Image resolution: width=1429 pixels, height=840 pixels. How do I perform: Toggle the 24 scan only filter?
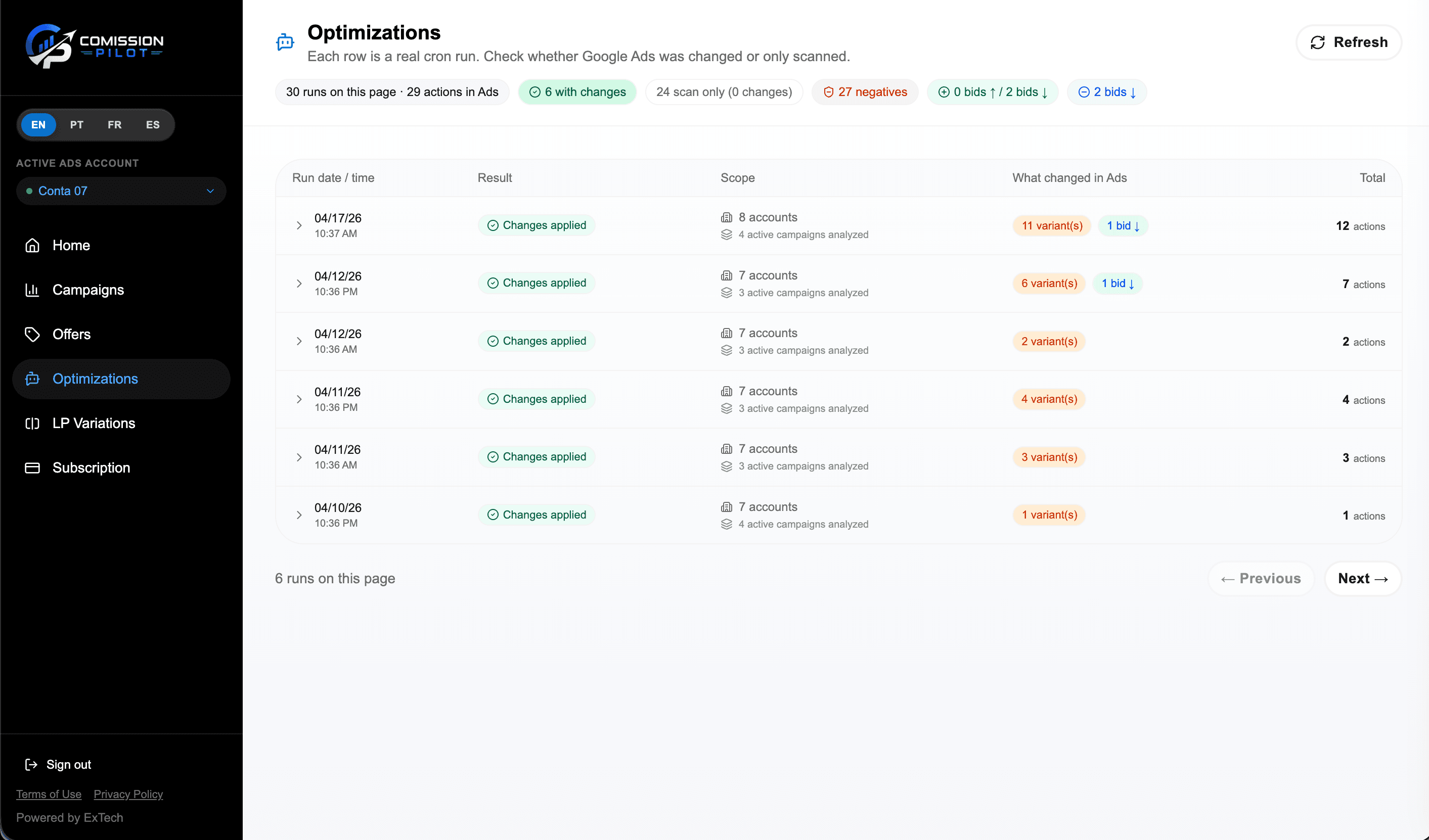(724, 91)
